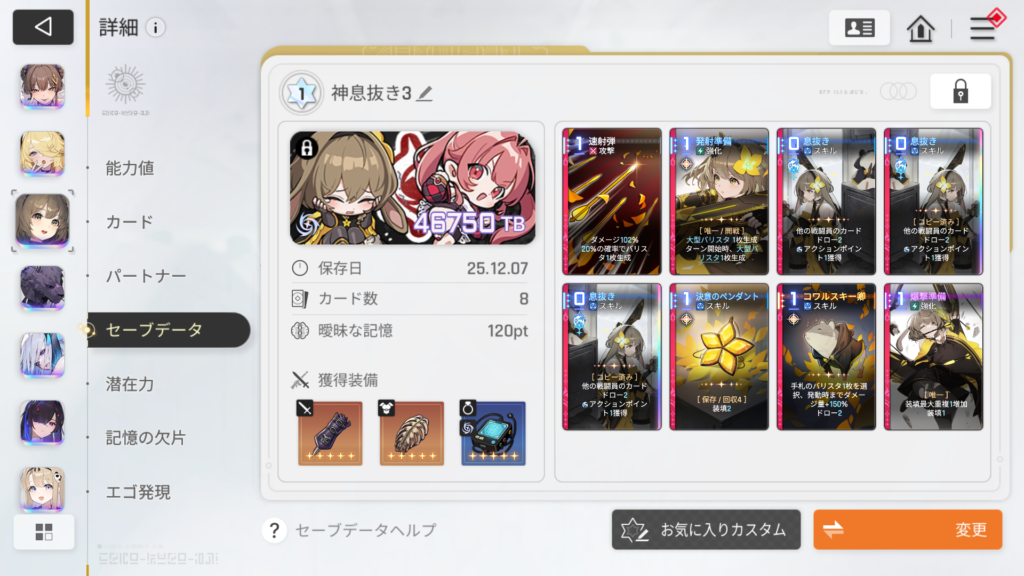Select the blonde character portrait
Screen dimensions: 1024x576
point(42,153)
